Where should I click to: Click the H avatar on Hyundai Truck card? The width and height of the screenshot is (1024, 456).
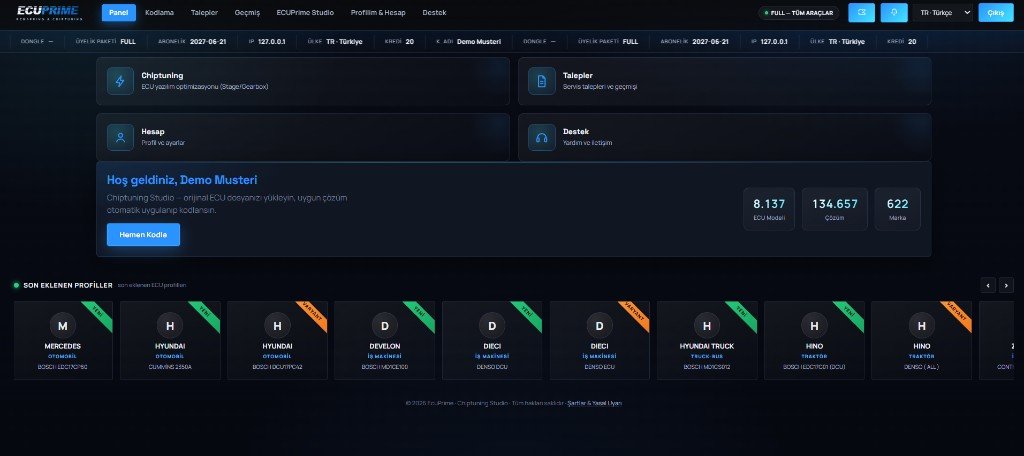[x=707, y=325]
